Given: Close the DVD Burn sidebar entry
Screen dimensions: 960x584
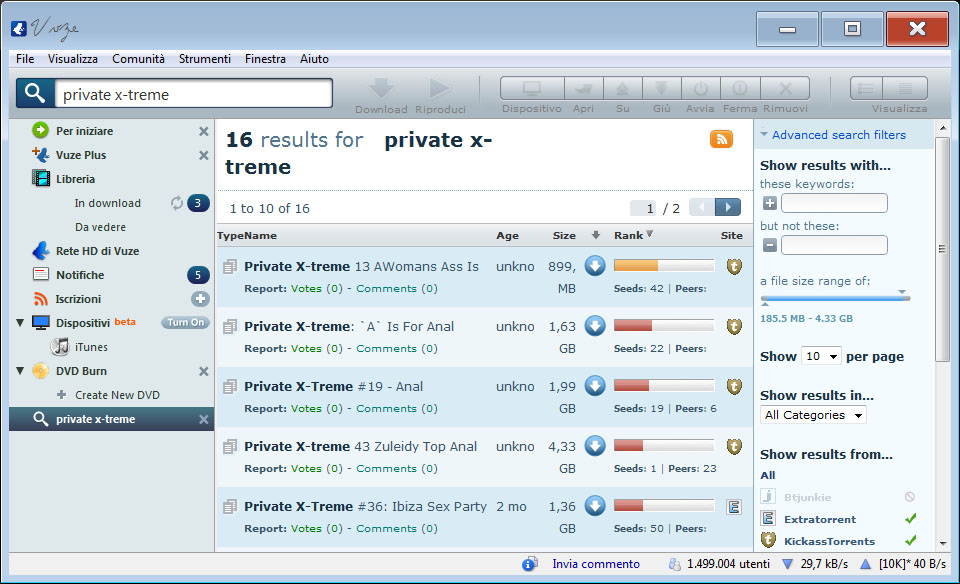Looking at the screenshot, I should 203,371.
